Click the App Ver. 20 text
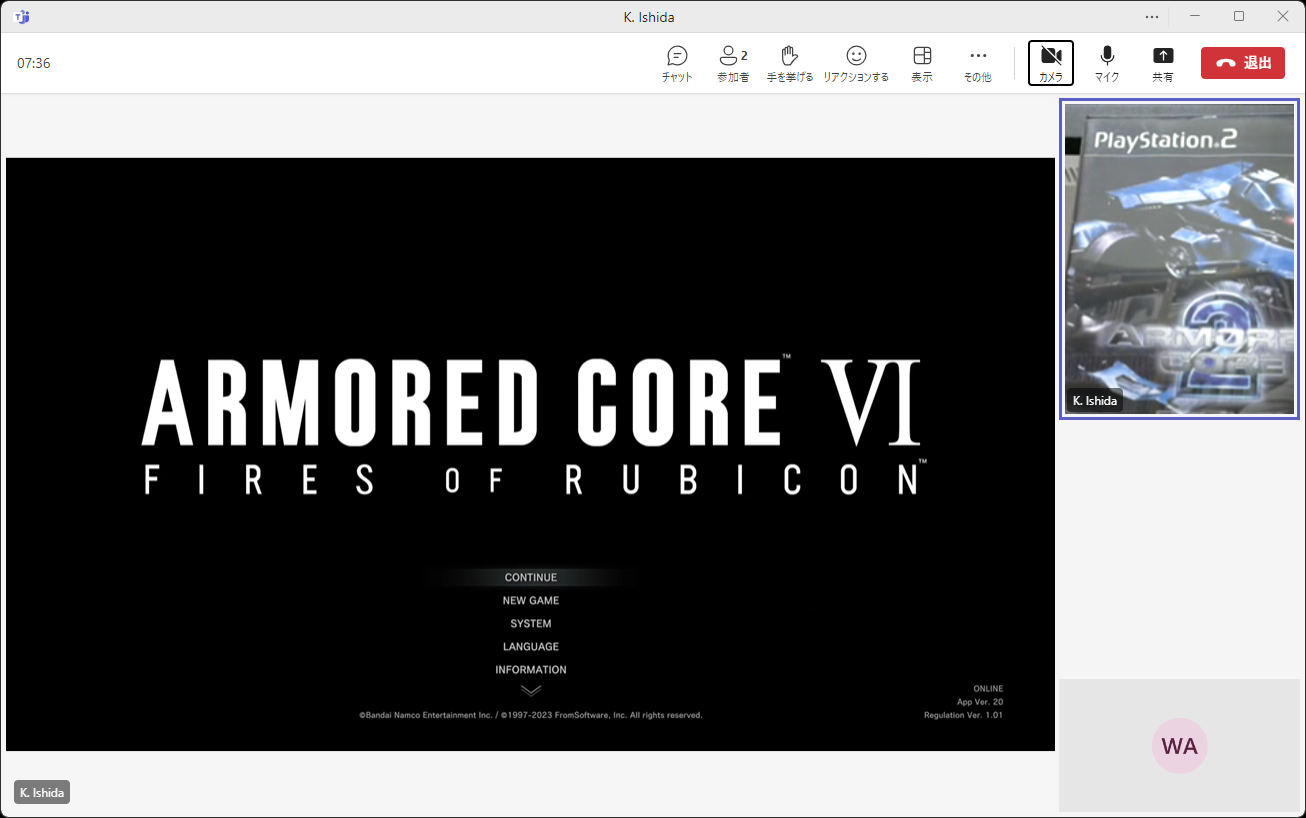This screenshot has height=818, width=1306. [980, 702]
